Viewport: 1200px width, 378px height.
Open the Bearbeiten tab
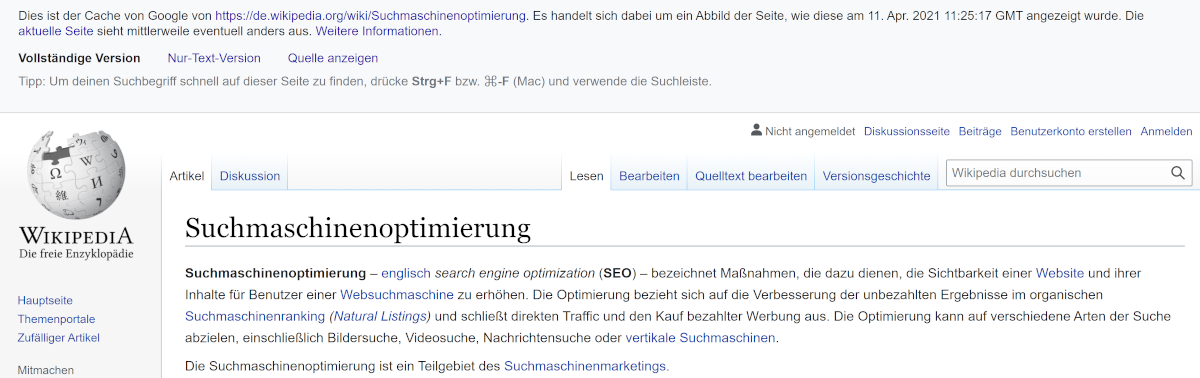[649, 176]
